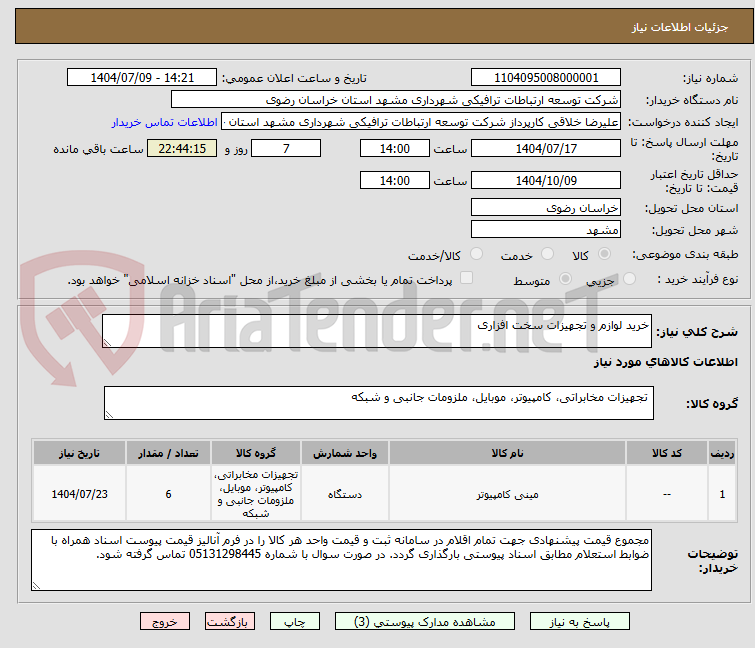This screenshot has height=648, width=755.
Task: Click the response deadline time field 14:00
Action: 395,148
